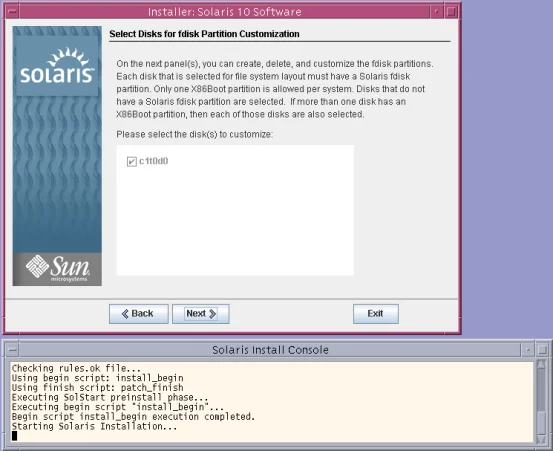The image size is (553, 451).
Task: Click the Installer: Solaris 10 Software title bar
Action: pos(225,12)
